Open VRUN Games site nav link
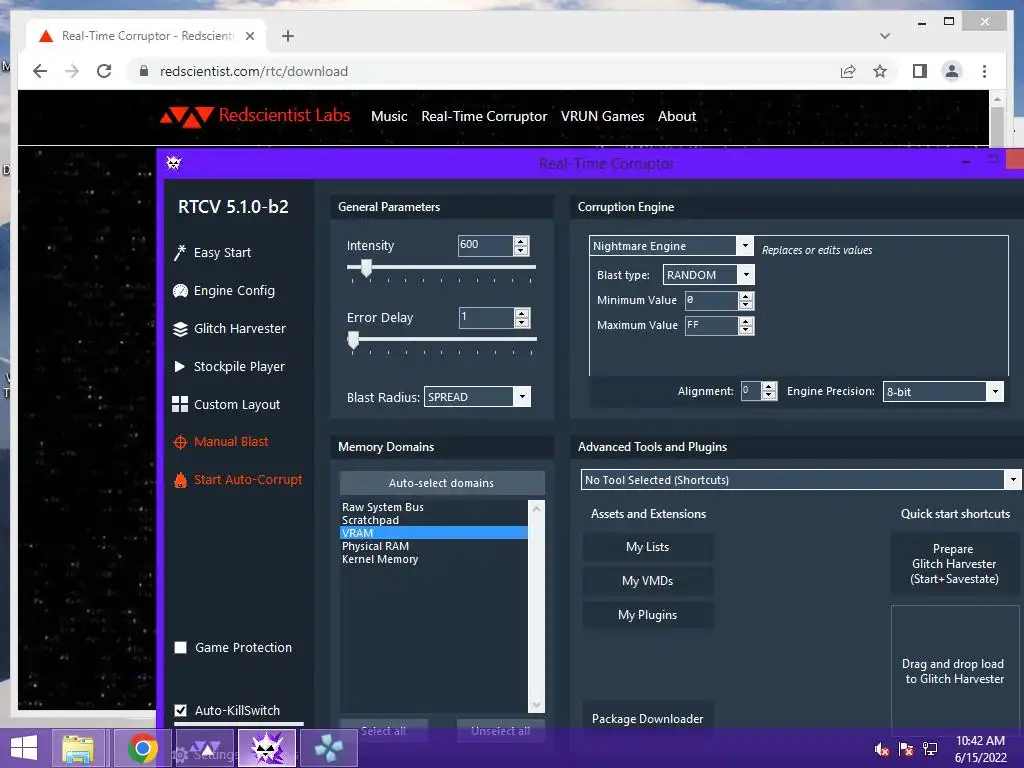This screenshot has width=1024, height=768. [x=602, y=116]
